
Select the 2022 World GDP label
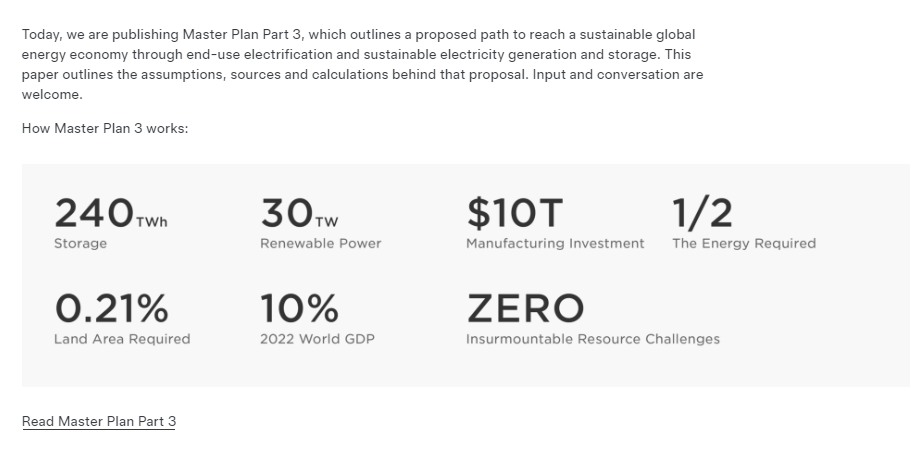[x=317, y=339]
